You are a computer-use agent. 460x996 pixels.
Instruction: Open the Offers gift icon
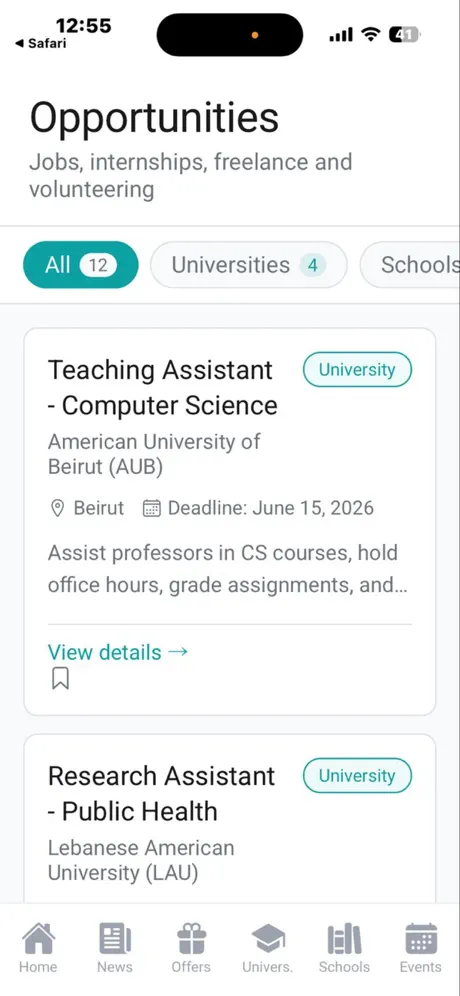click(x=191, y=939)
